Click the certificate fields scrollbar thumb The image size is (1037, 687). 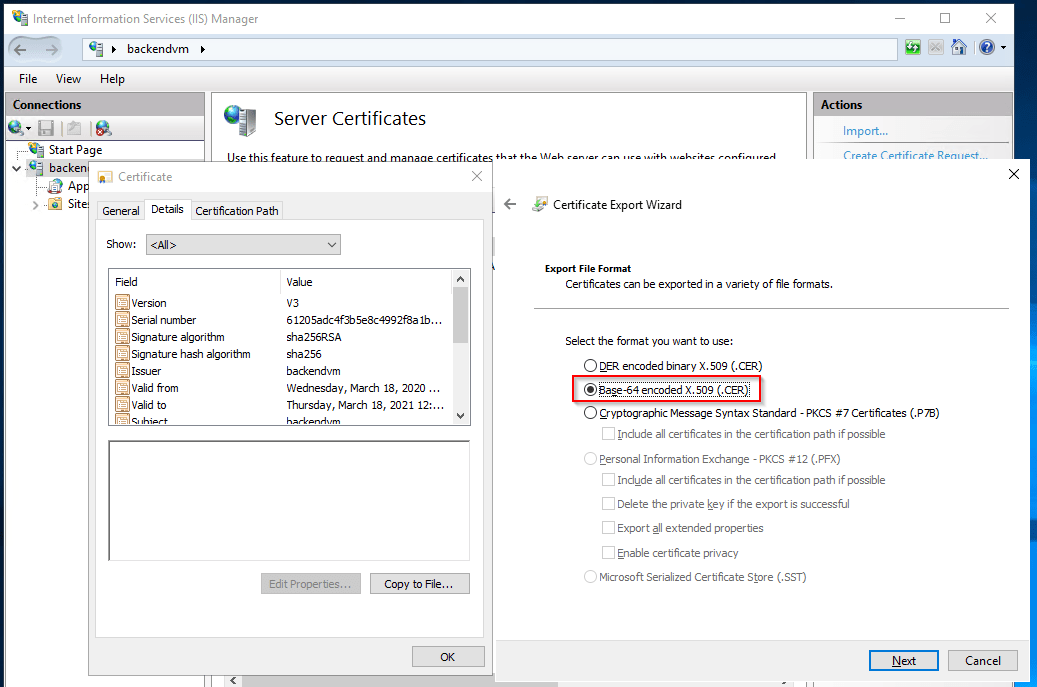click(461, 315)
